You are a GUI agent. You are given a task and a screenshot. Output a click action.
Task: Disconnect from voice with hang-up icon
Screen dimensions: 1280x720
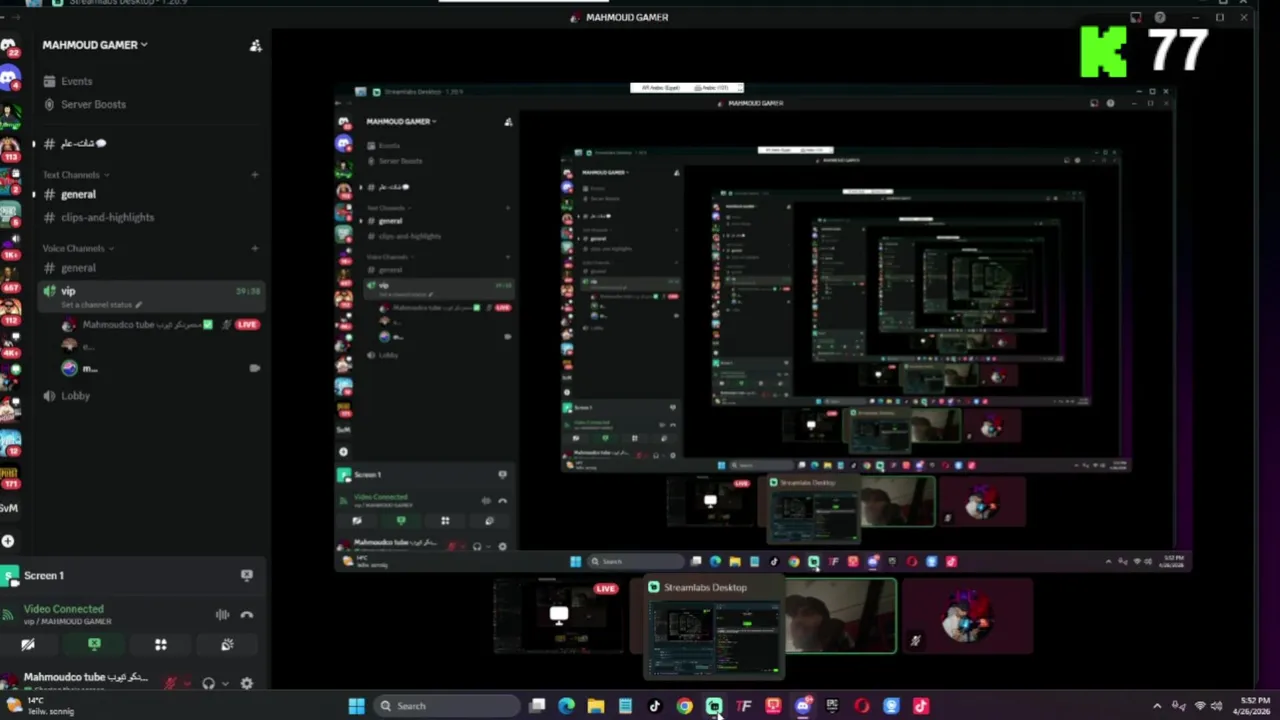[247, 615]
